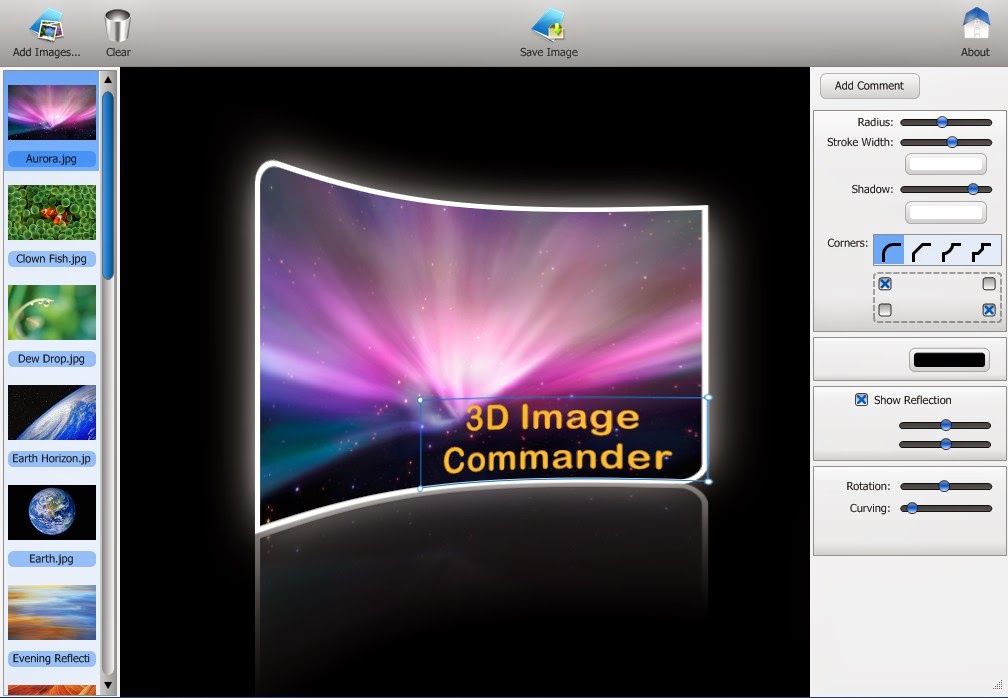Select the Evening Reflection thumbnail
This screenshot has height=698, width=1008.
[x=52, y=612]
